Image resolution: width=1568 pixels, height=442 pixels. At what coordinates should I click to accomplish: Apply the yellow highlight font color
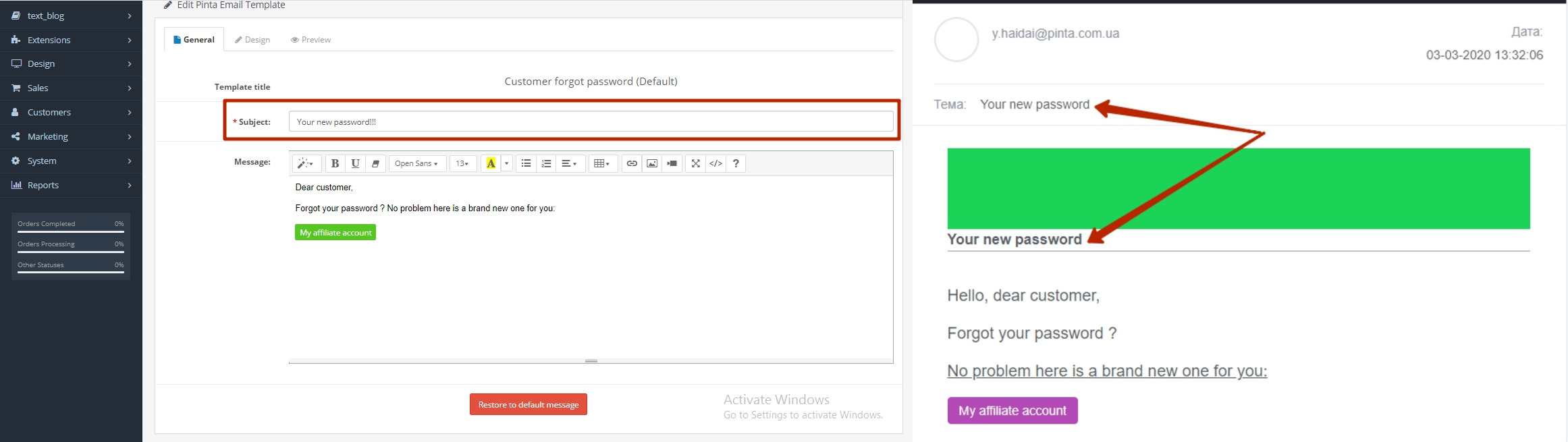[491, 163]
